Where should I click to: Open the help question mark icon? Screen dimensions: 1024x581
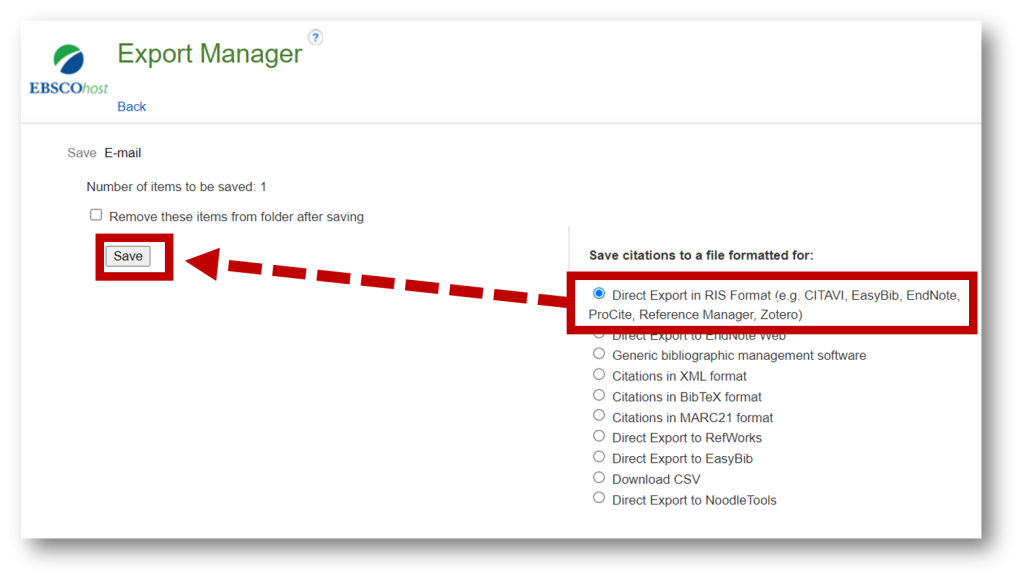pyautogui.click(x=315, y=37)
